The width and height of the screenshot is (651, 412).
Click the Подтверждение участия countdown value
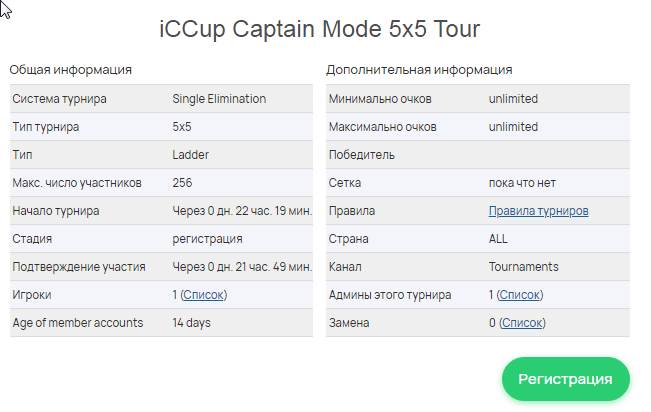point(242,267)
